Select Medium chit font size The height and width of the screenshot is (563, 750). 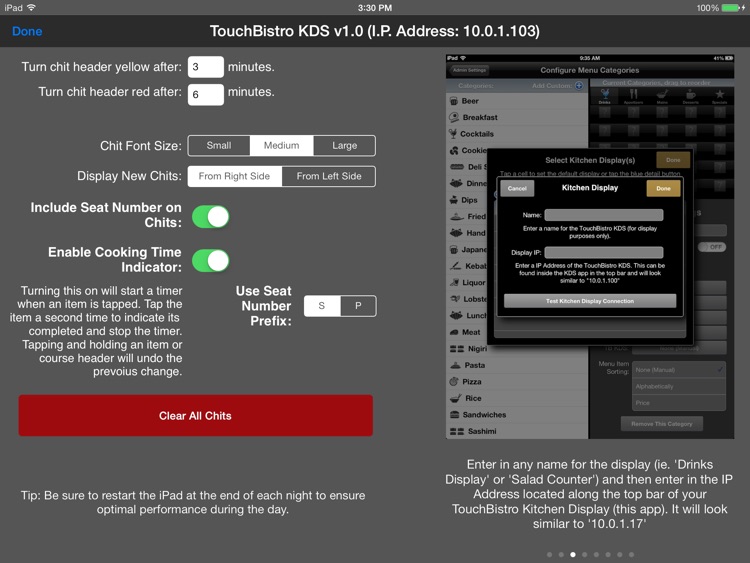281,145
